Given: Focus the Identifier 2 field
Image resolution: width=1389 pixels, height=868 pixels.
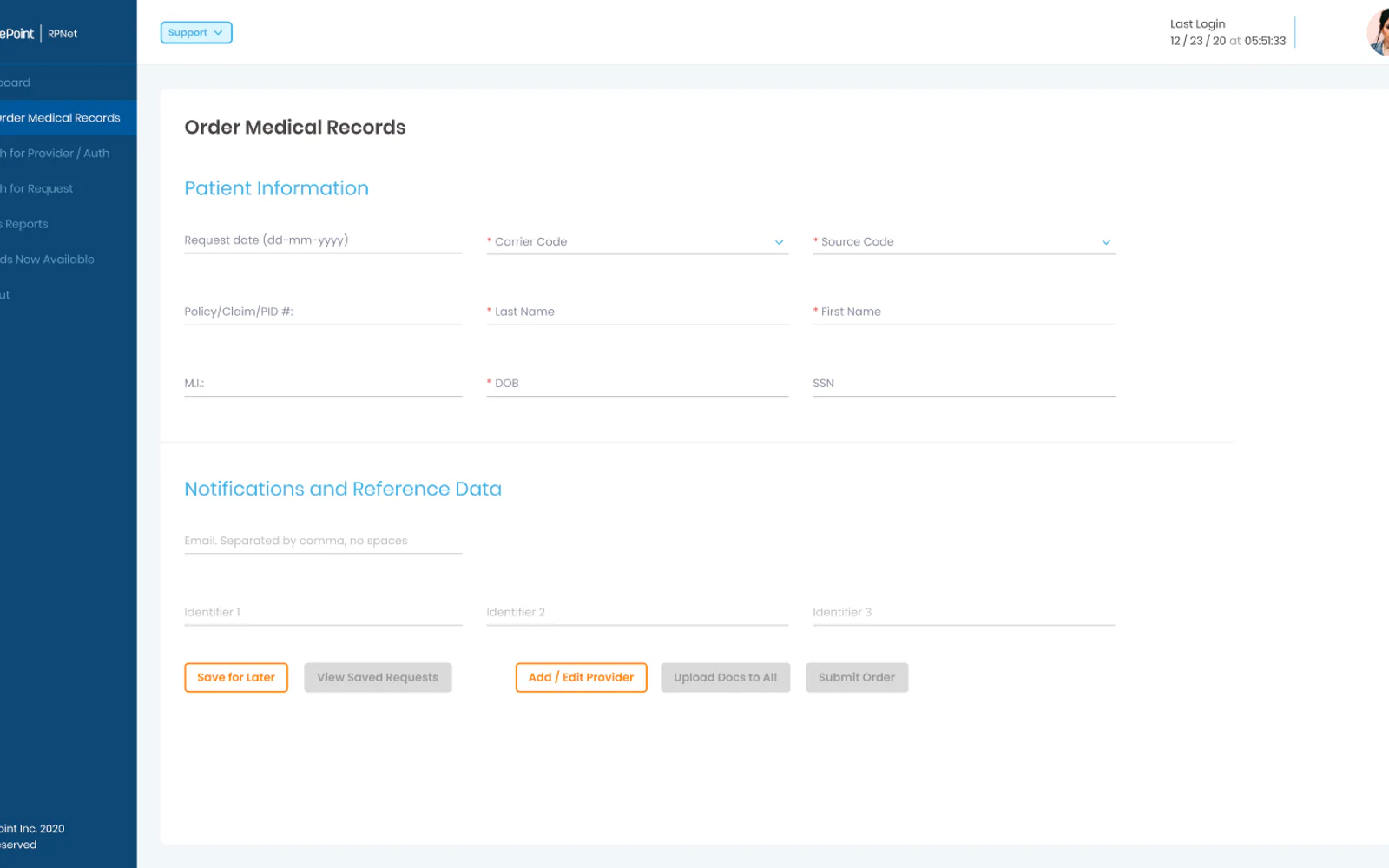Looking at the screenshot, I should pos(637,612).
